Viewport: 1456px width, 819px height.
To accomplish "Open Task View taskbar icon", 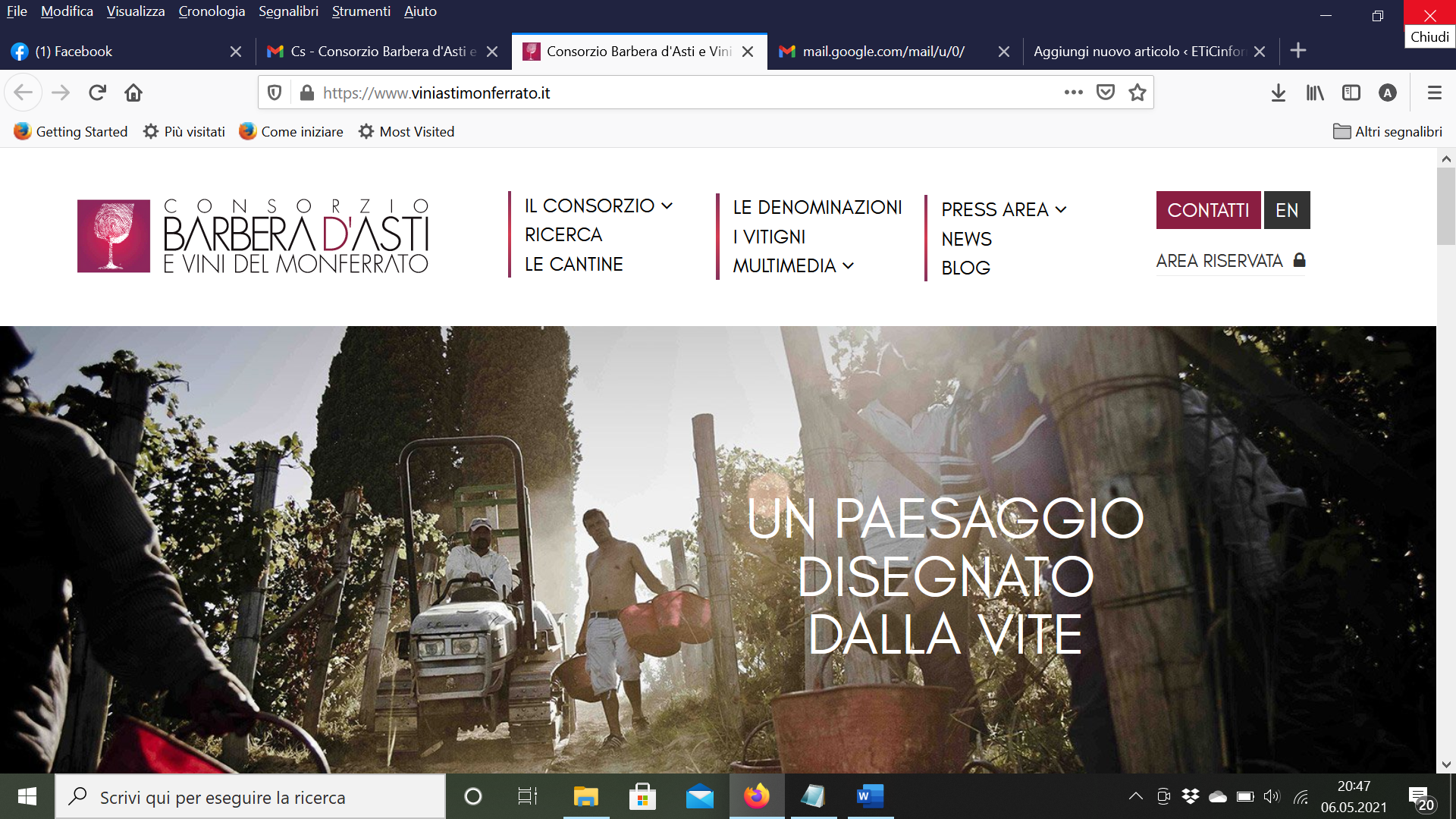I will (x=528, y=796).
